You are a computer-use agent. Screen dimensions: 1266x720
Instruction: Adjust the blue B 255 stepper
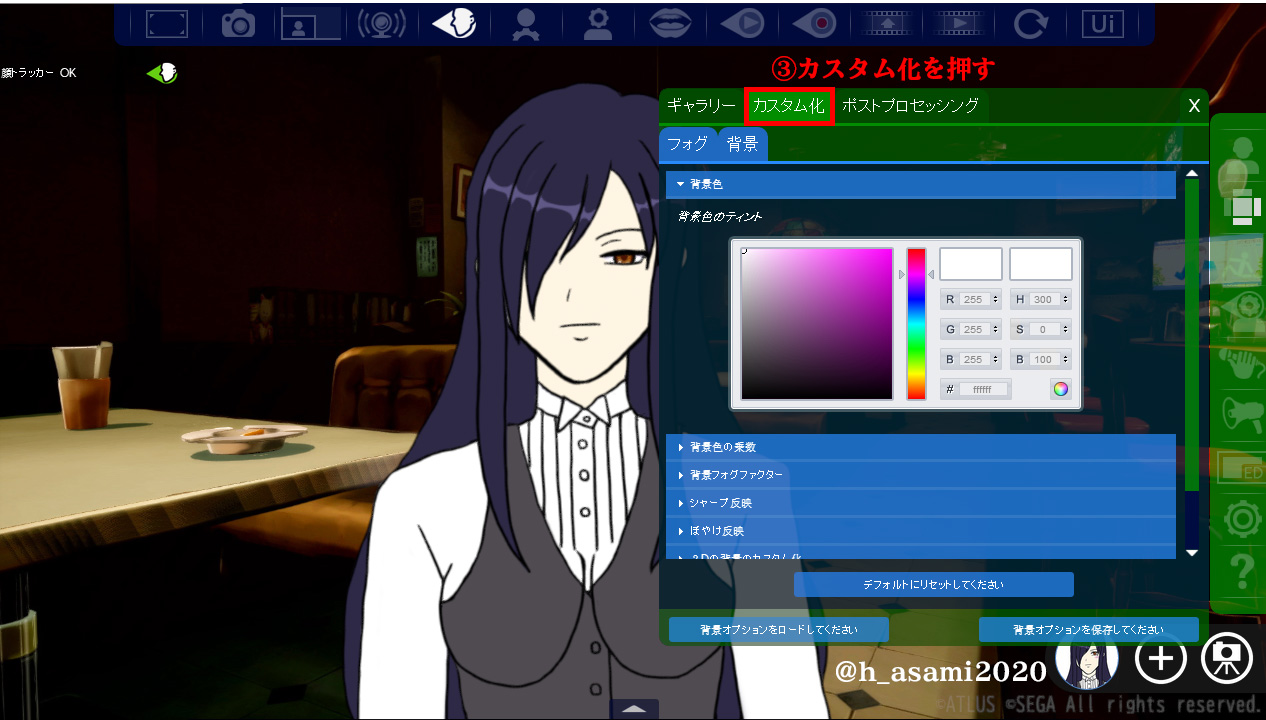pos(996,359)
